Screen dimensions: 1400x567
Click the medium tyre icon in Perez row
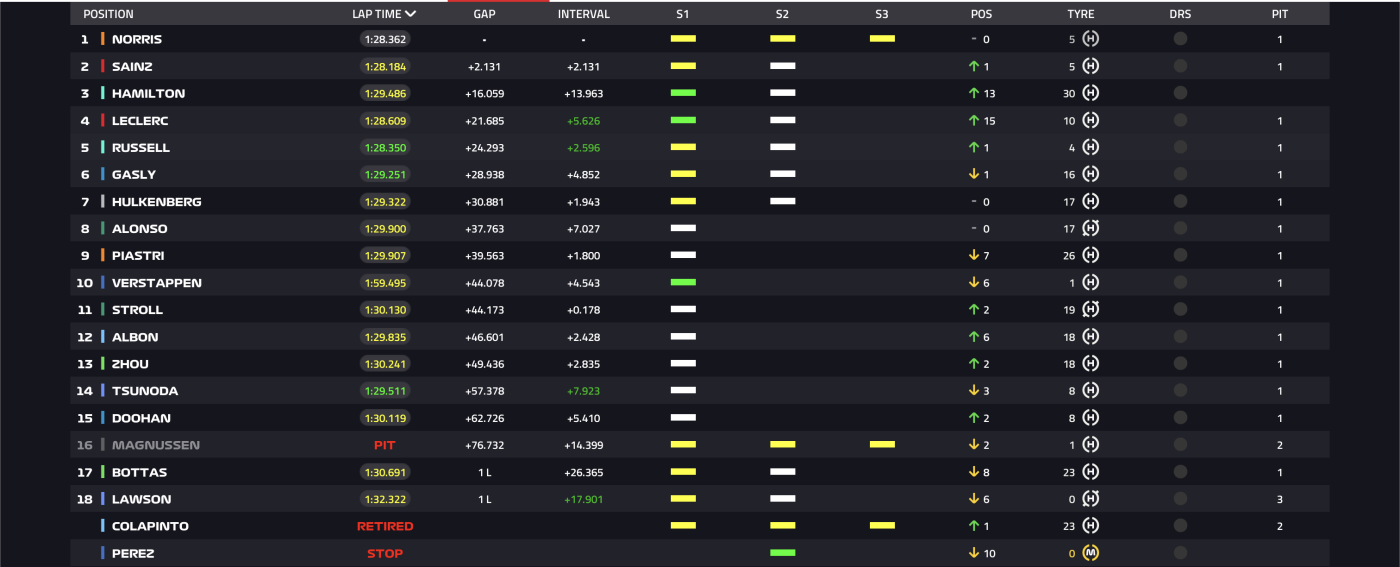[1091, 552]
